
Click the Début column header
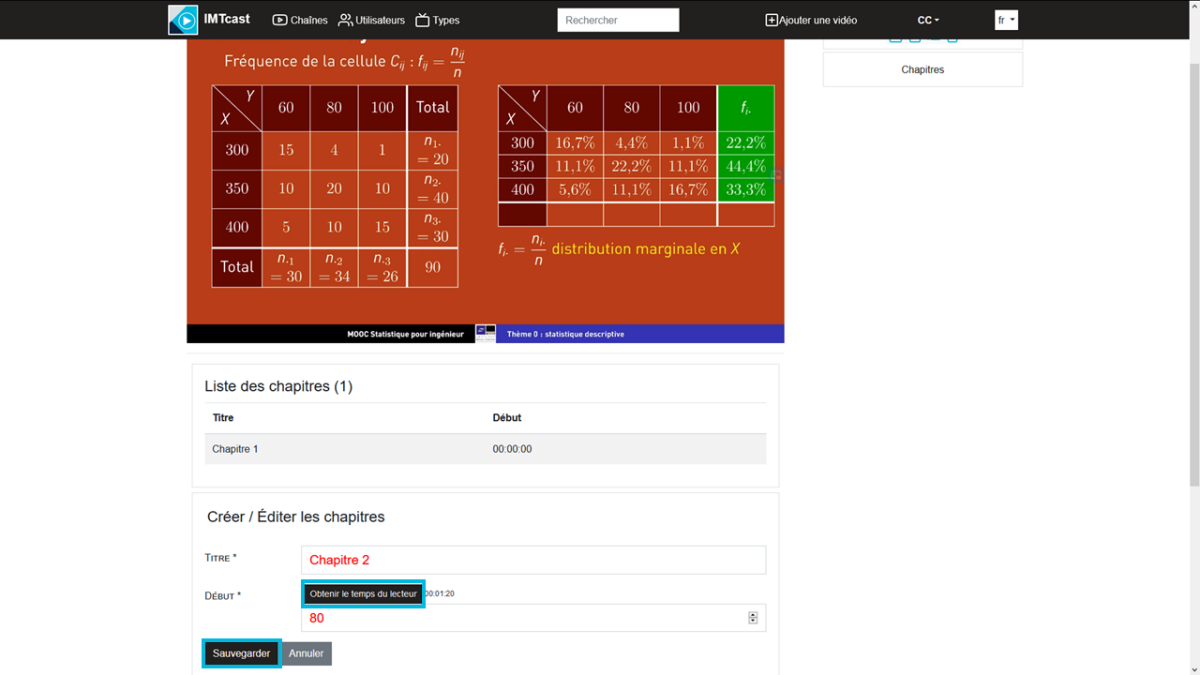tap(507, 418)
